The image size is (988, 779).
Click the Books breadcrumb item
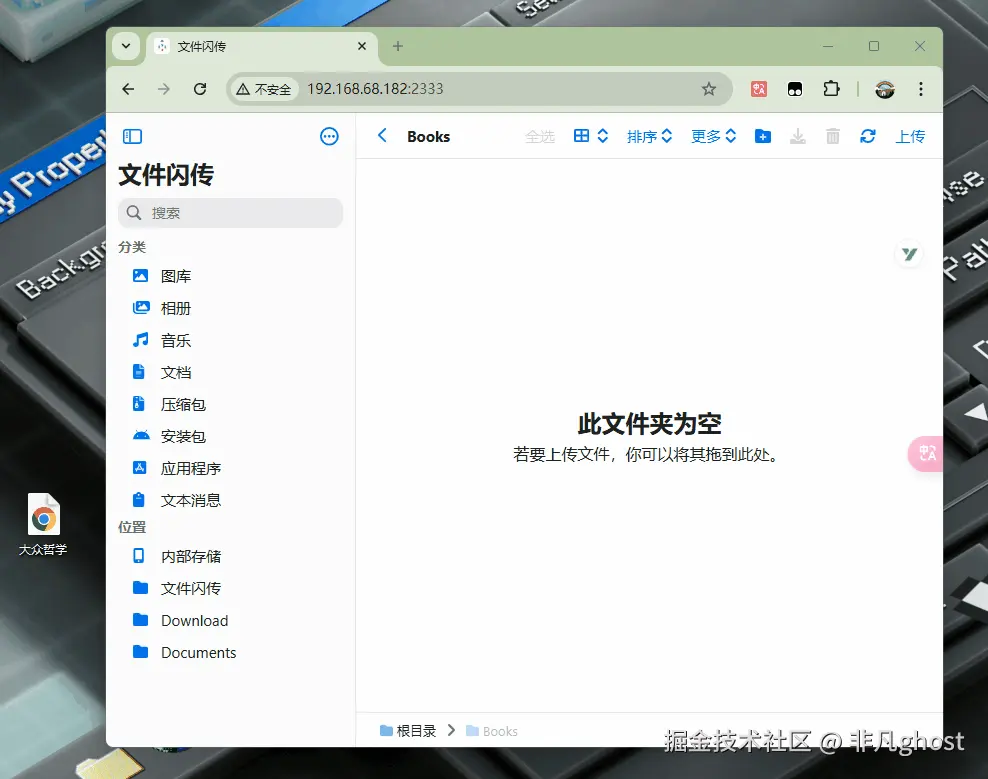[492, 731]
